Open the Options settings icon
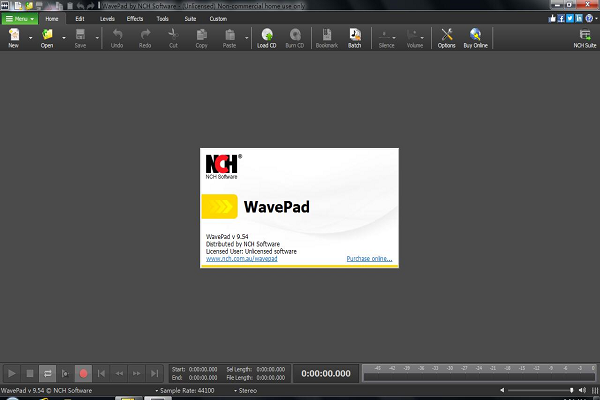Viewport: 600px width, 400px height. click(447, 36)
